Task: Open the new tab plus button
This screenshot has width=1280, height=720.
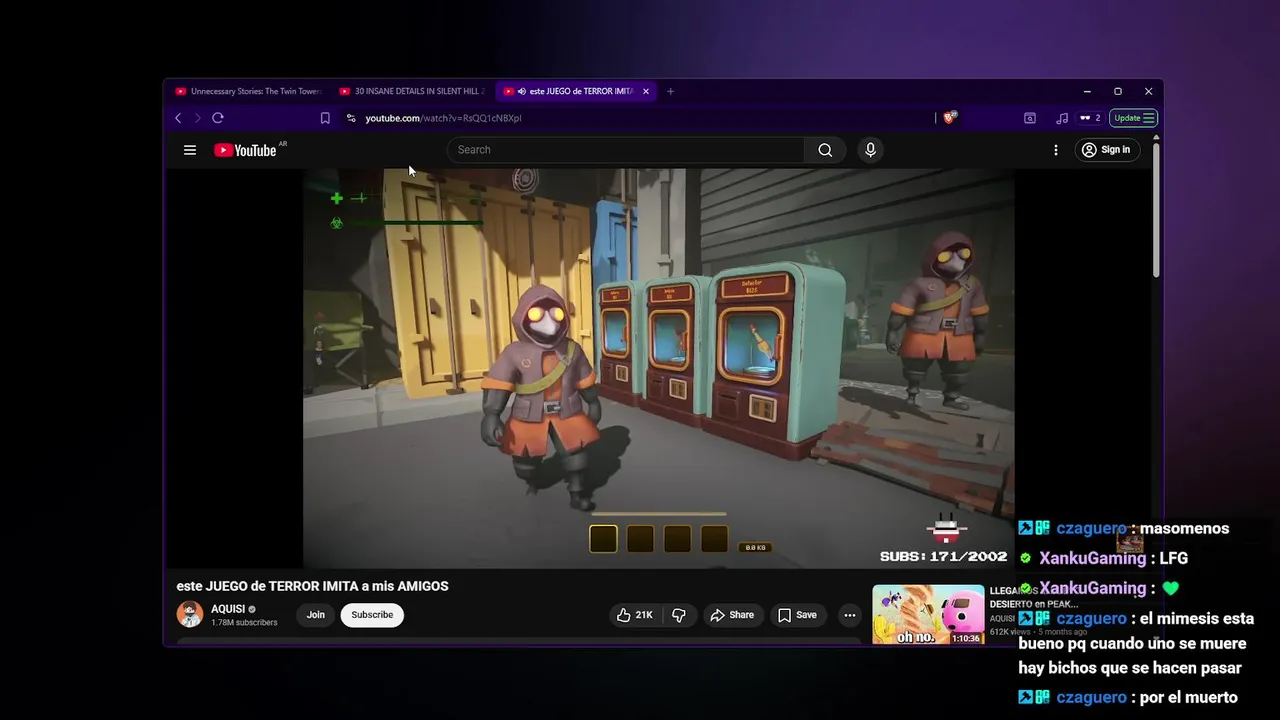Action: coord(670,91)
